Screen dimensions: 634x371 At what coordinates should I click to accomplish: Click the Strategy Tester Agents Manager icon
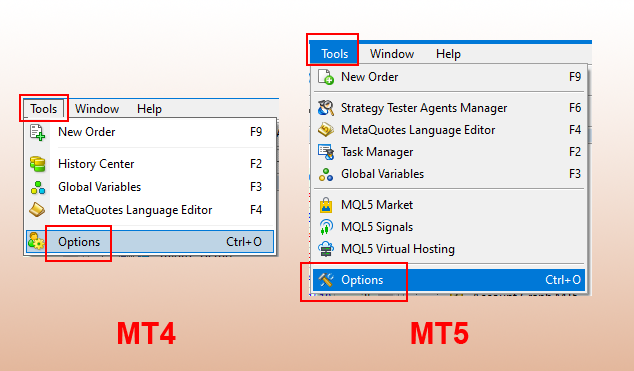click(x=325, y=108)
